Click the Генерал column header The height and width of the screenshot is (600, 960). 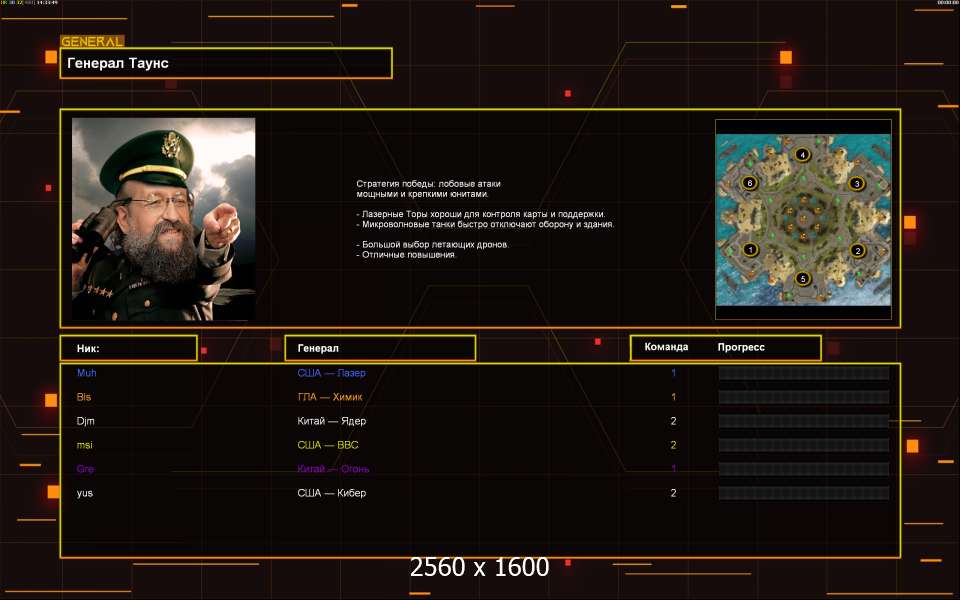click(x=380, y=348)
